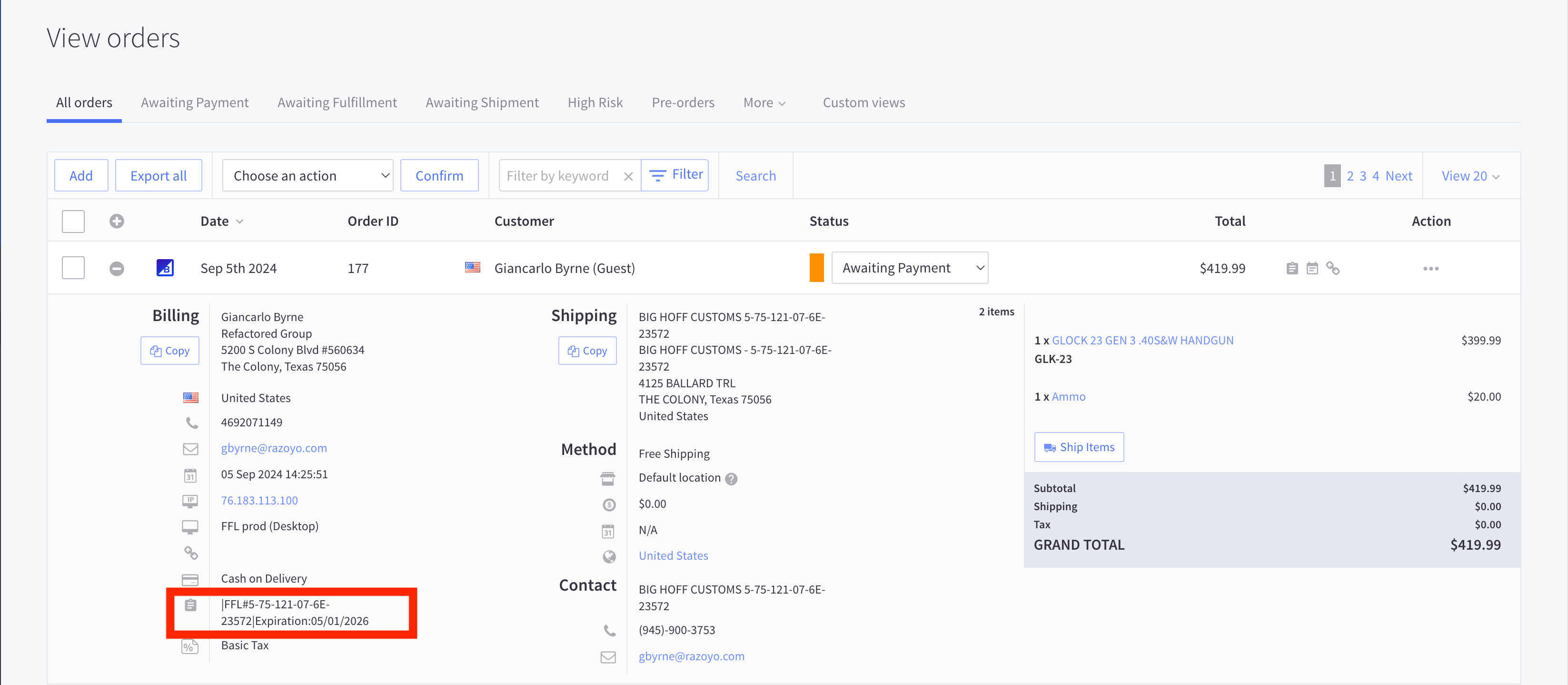Click the Ship Items button

(x=1079, y=447)
